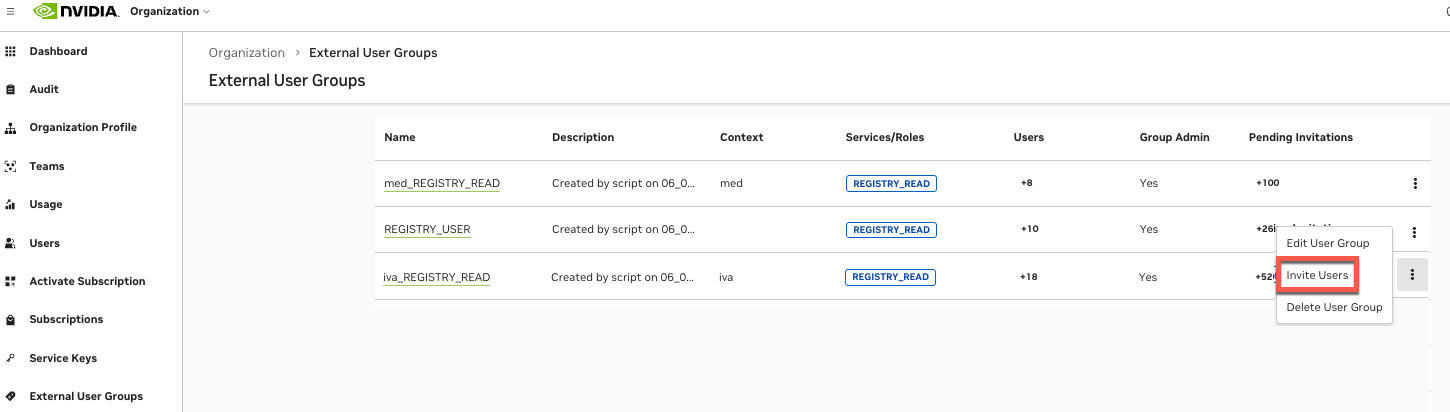Click the External User Groups page heading

coord(287,80)
